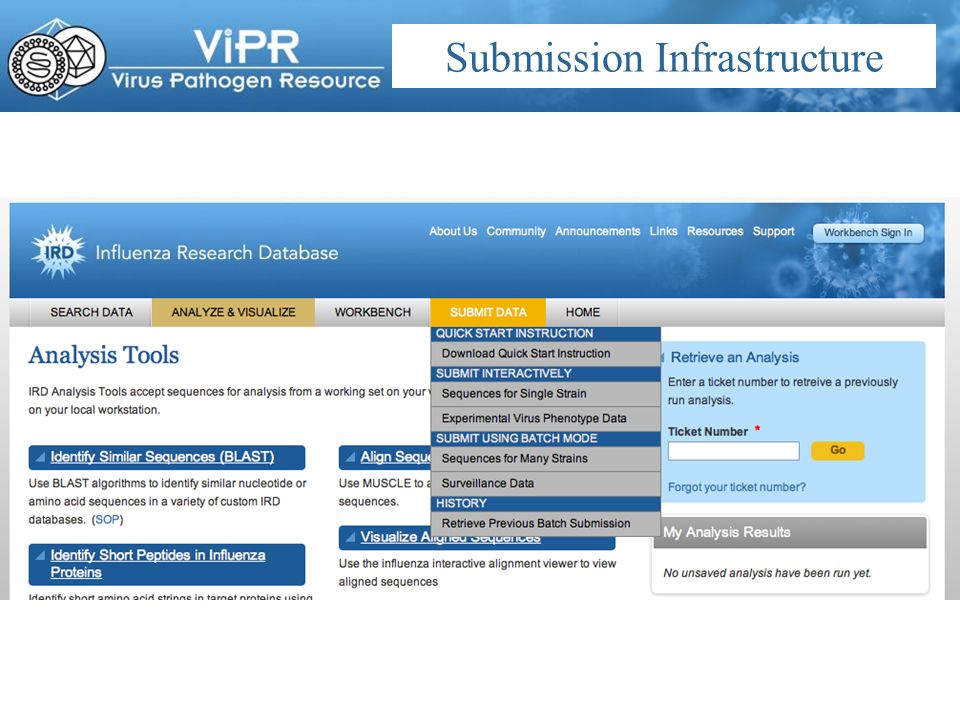Image resolution: width=960 pixels, height=720 pixels.
Task: Click the triangle icon beside Visualize Aligned Sequences
Action: click(x=350, y=537)
